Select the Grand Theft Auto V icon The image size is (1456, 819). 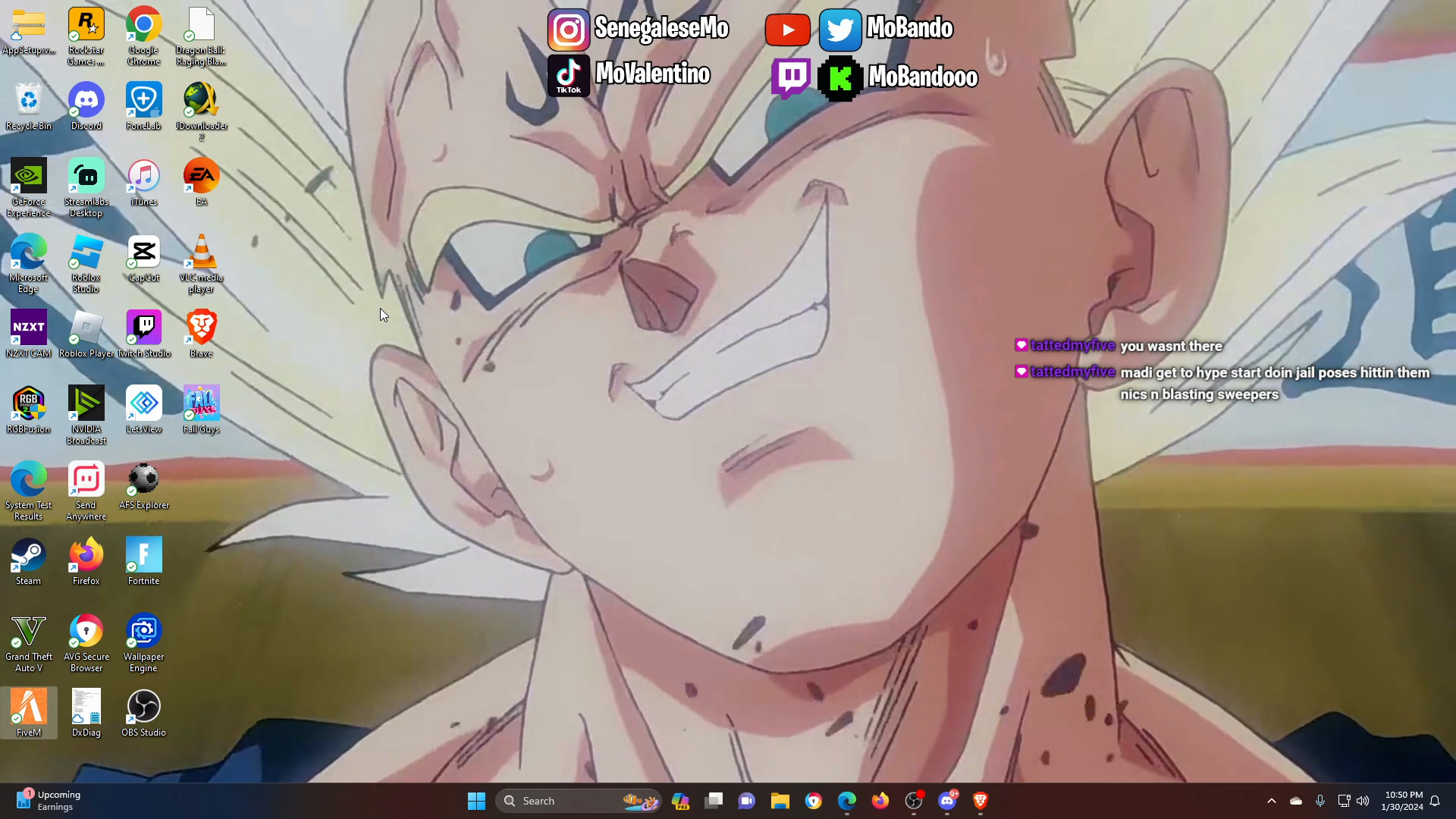click(x=28, y=642)
